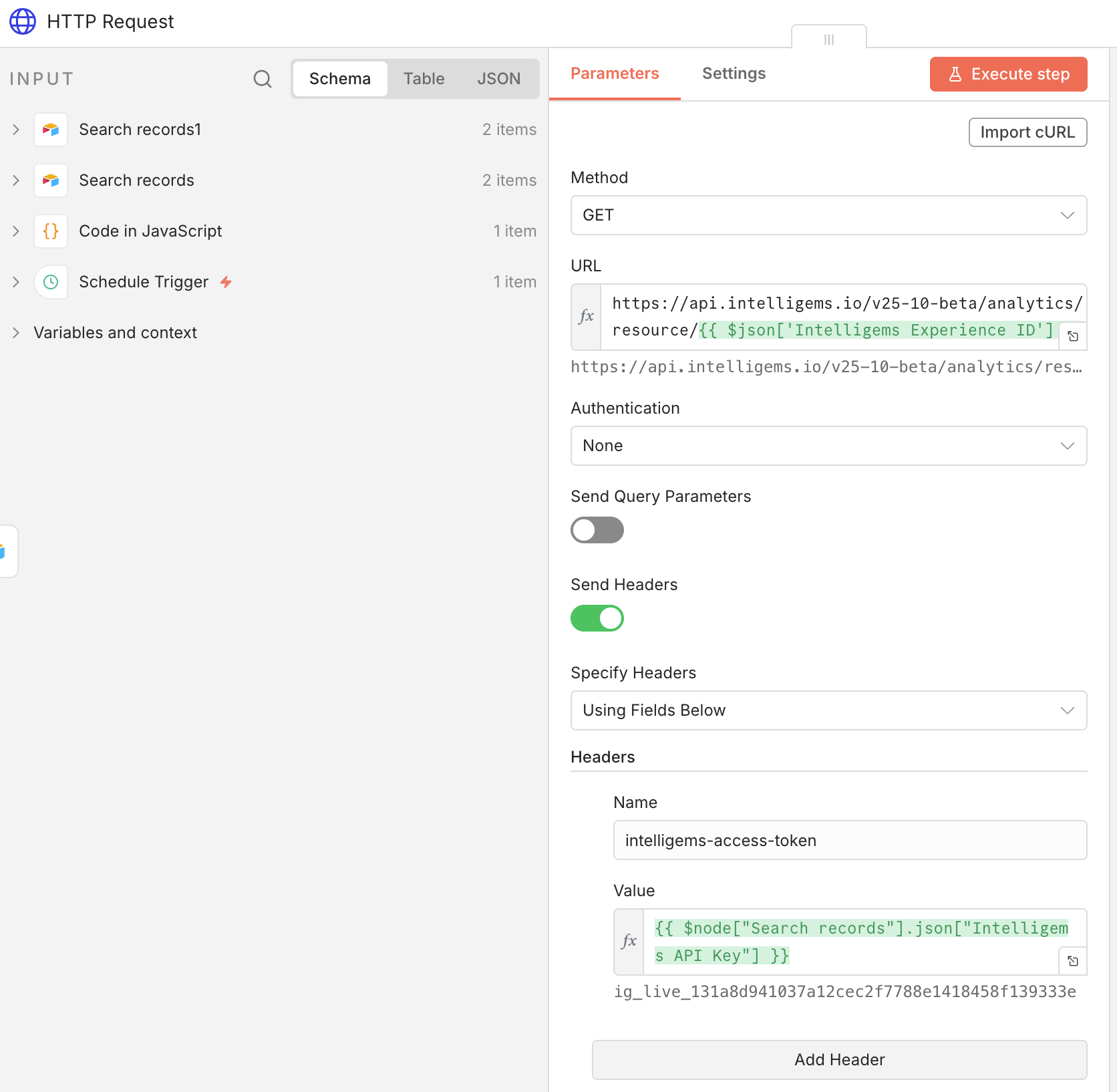Open the Specify Headers dropdown
Image resolution: width=1117 pixels, height=1092 pixels.
click(x=828, y=710)
